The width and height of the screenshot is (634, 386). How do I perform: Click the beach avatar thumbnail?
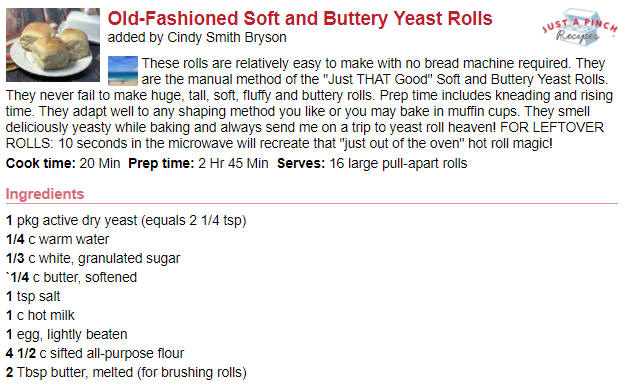tap(123, 71)
